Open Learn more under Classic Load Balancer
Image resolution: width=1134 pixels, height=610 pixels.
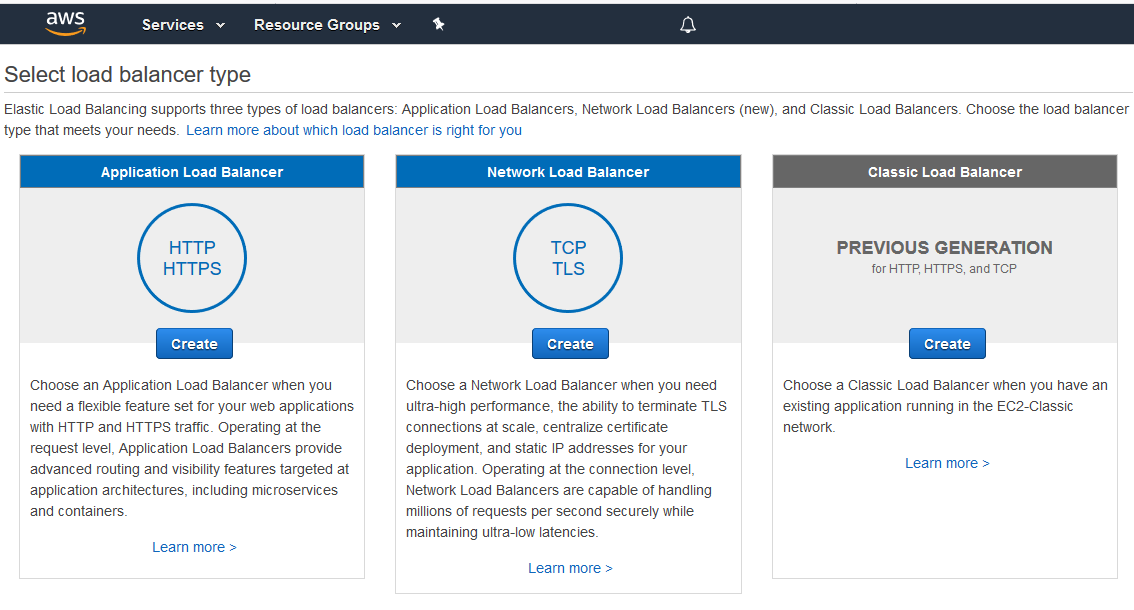tap(947, 463)
